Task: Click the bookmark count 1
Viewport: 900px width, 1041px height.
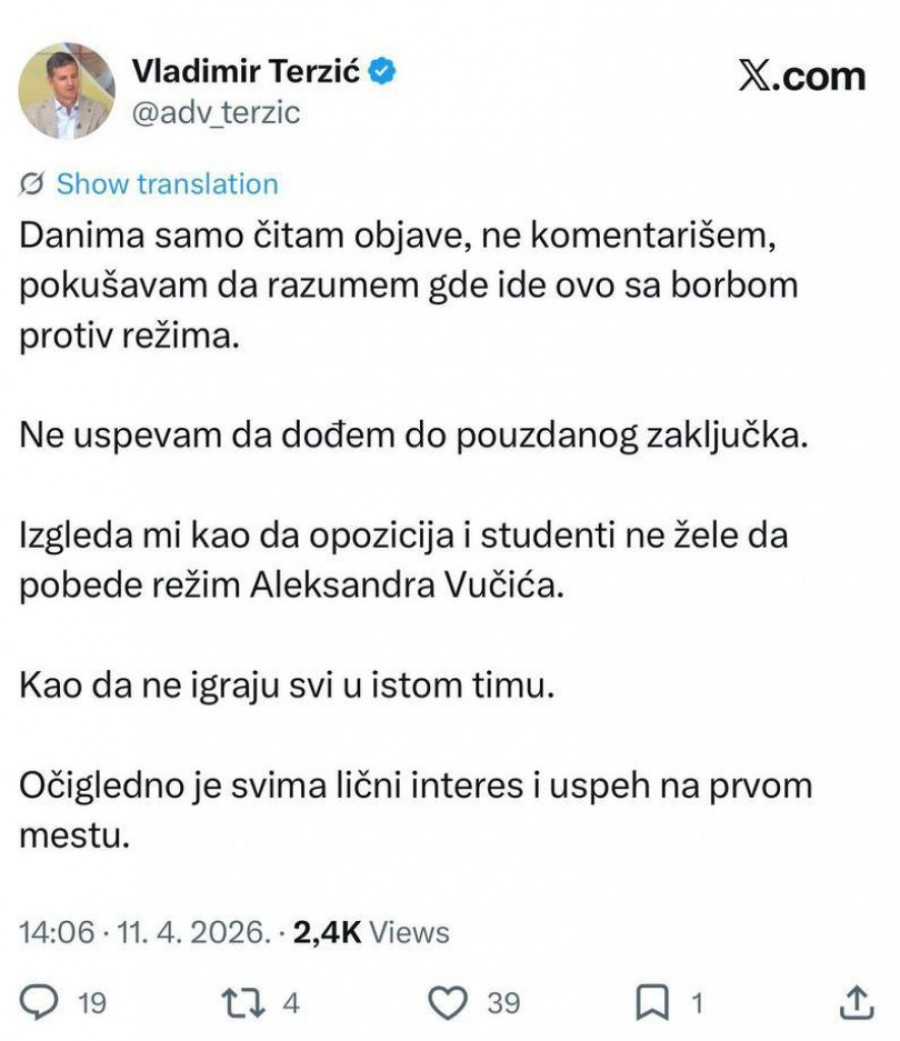Action: (699, 1002)
